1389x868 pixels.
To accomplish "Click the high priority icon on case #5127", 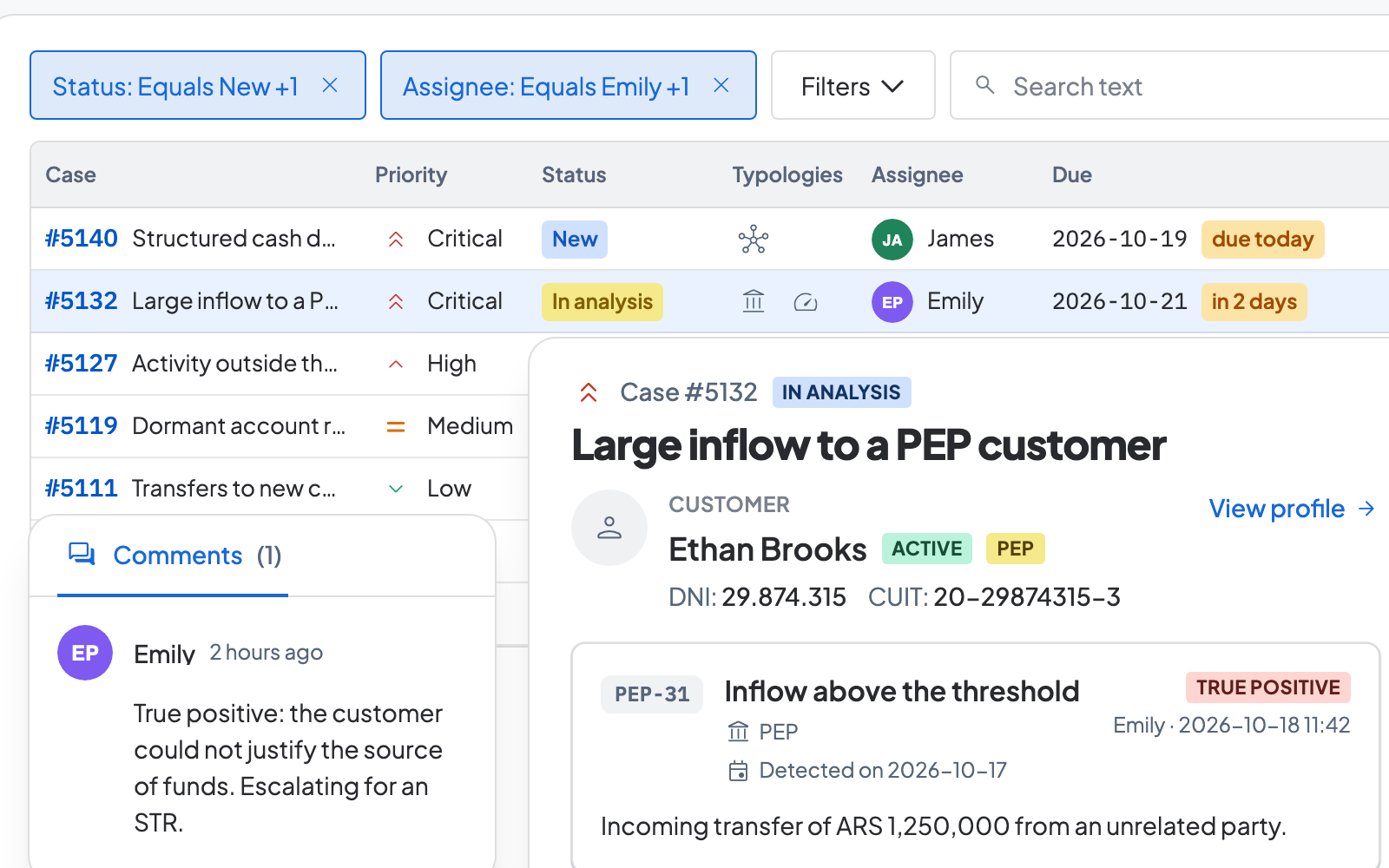I will click(x=396, y=364).
